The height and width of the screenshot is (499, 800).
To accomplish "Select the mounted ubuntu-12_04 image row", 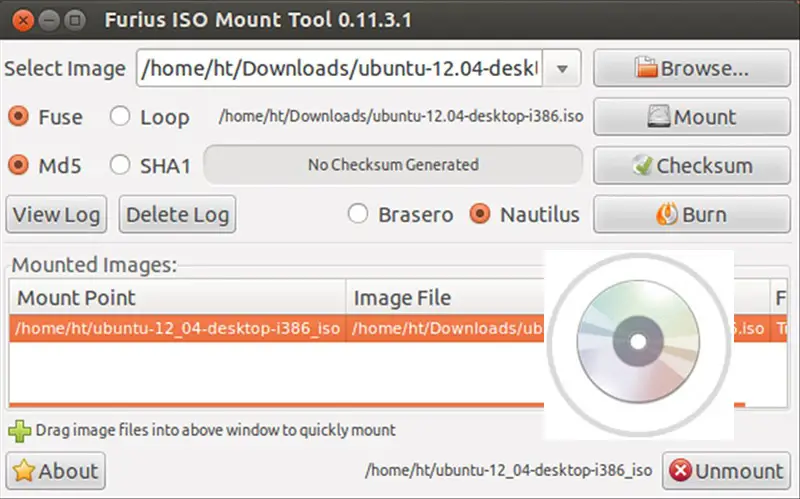I will point(178,328).
